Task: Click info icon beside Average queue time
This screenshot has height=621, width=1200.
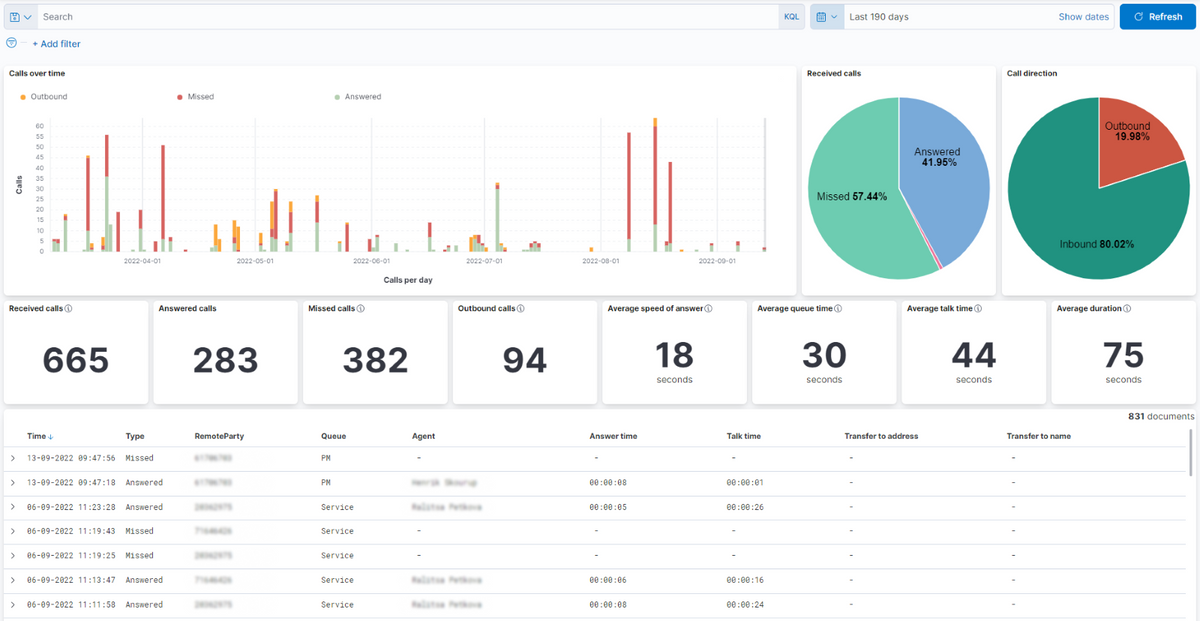Action: click(x=838, y=309)
